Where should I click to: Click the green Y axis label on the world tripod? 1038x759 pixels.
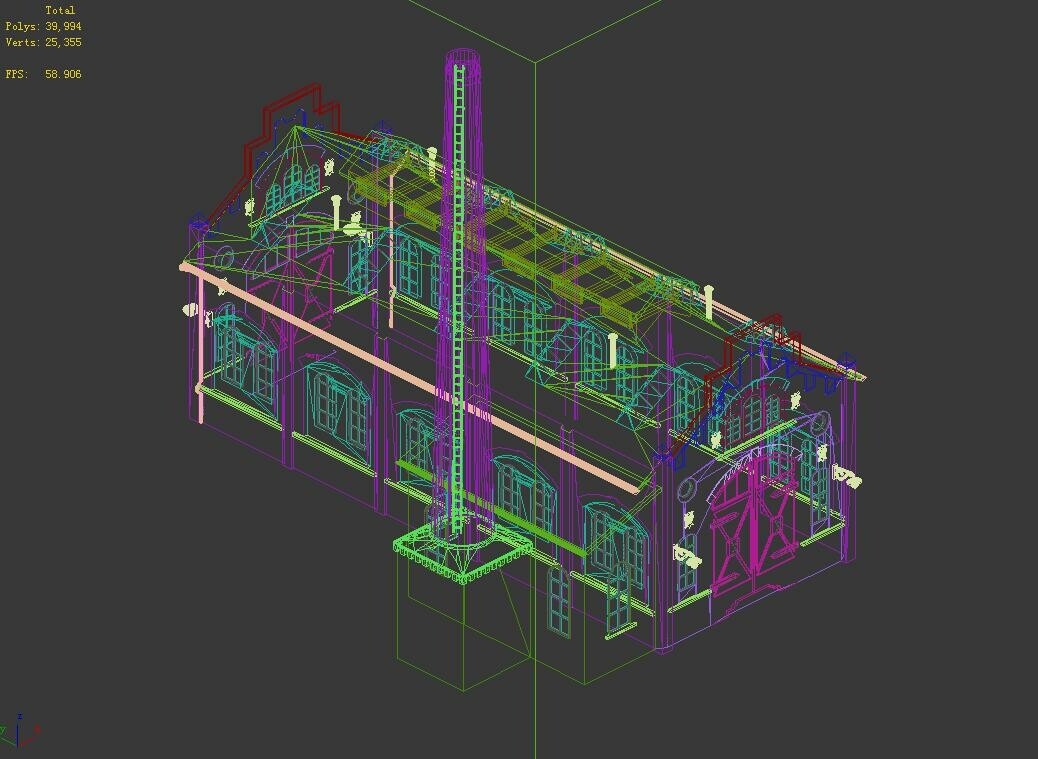(x=5, y=729)
